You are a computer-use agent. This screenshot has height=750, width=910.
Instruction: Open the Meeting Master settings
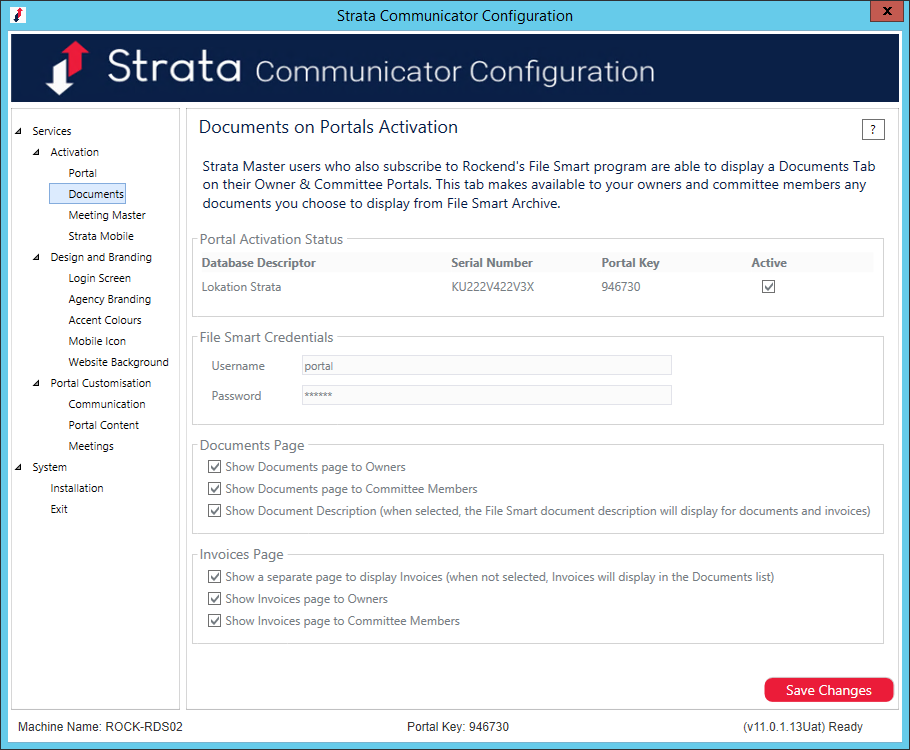[107, 215]
